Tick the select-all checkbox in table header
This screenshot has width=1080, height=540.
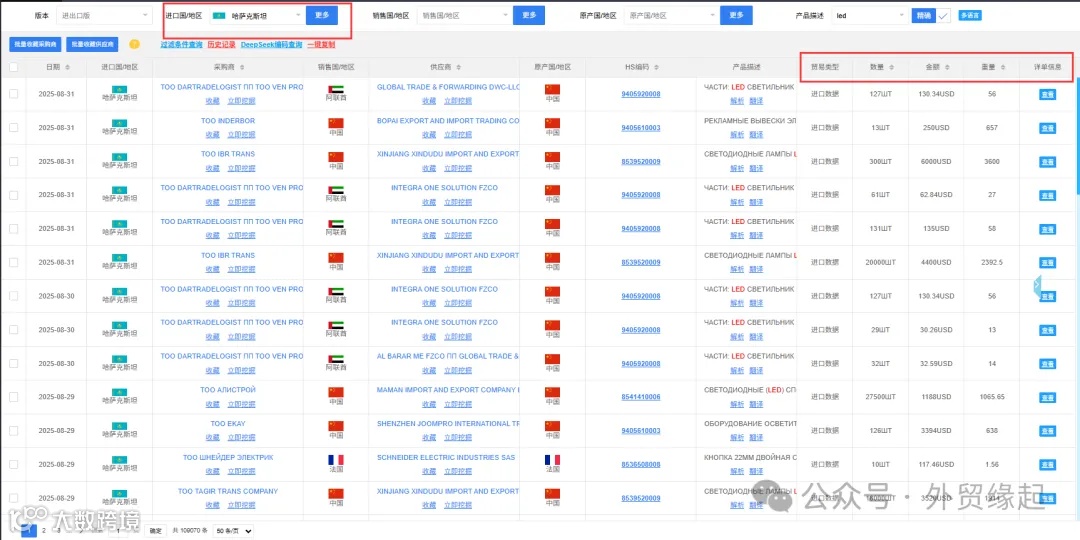click(x=14, y=68)
